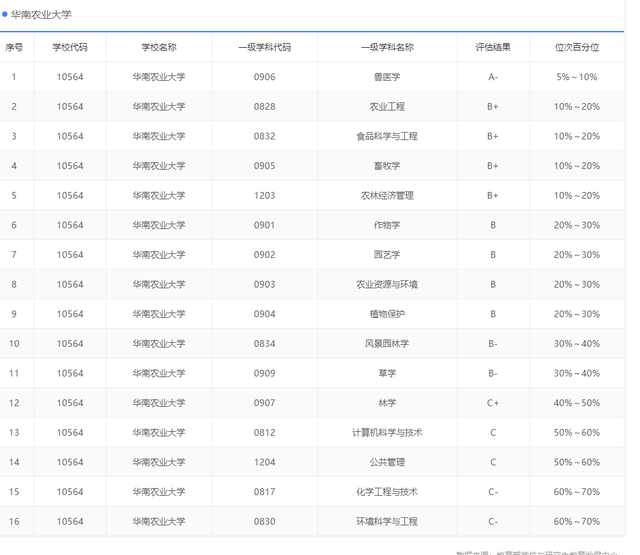Select the 园艺学 subject cell
This screenshot has width=640, height=555.
point(387,255)
